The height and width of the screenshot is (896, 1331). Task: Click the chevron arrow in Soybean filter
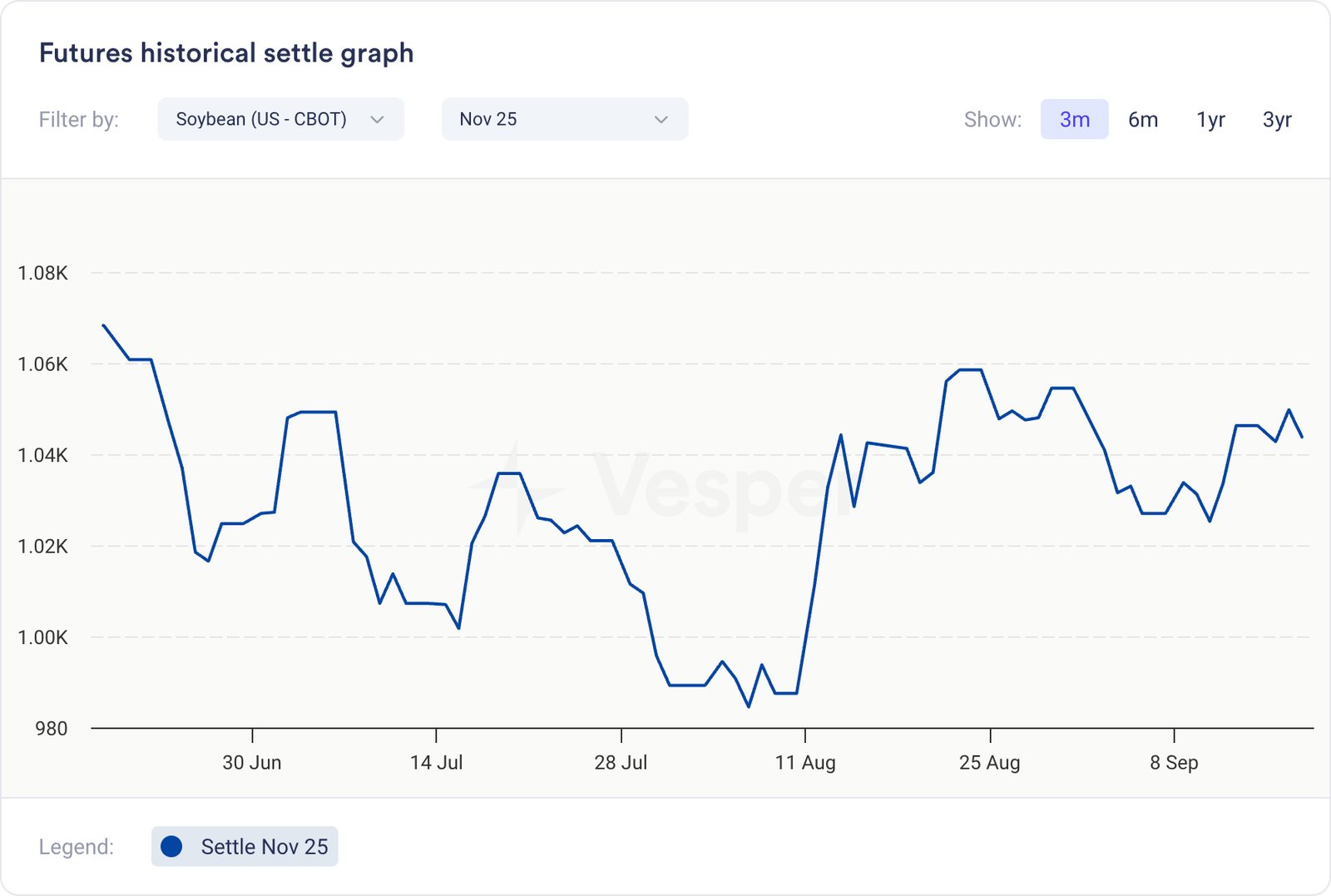click(x=377, y=120)
